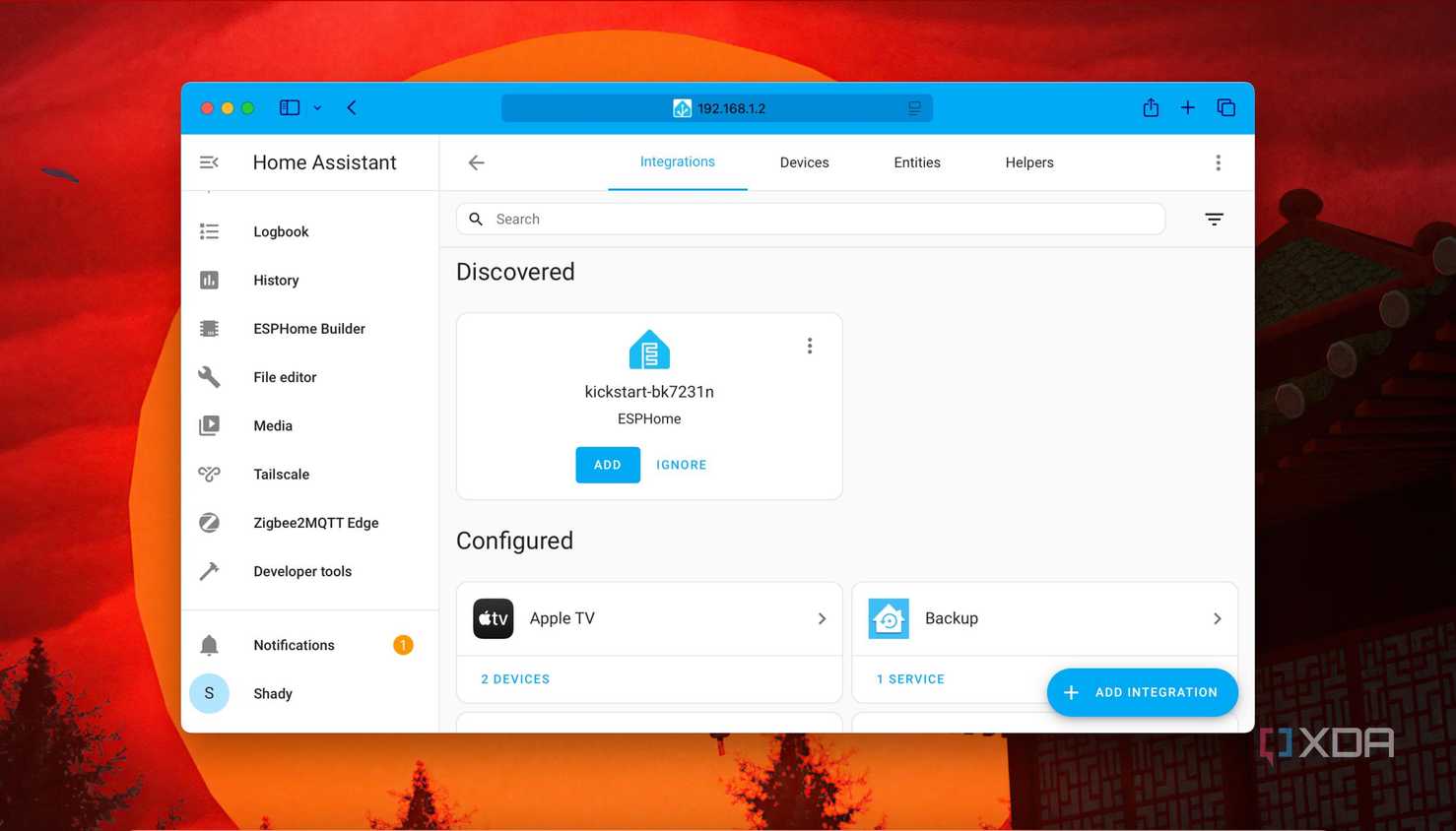Open the Notifications bell icon
The height and width of the screenshot is (831, 1456).
coord(209,645)
